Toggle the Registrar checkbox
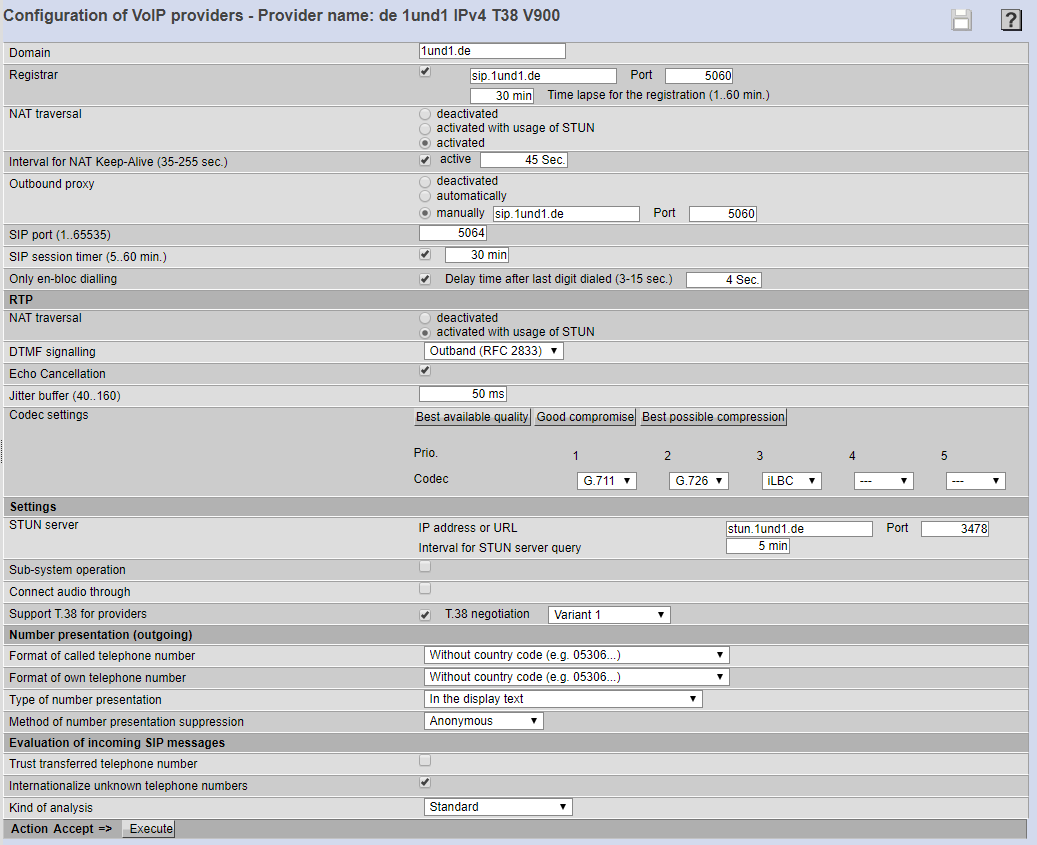This screenshot has width=1037, height=845. 425,72
